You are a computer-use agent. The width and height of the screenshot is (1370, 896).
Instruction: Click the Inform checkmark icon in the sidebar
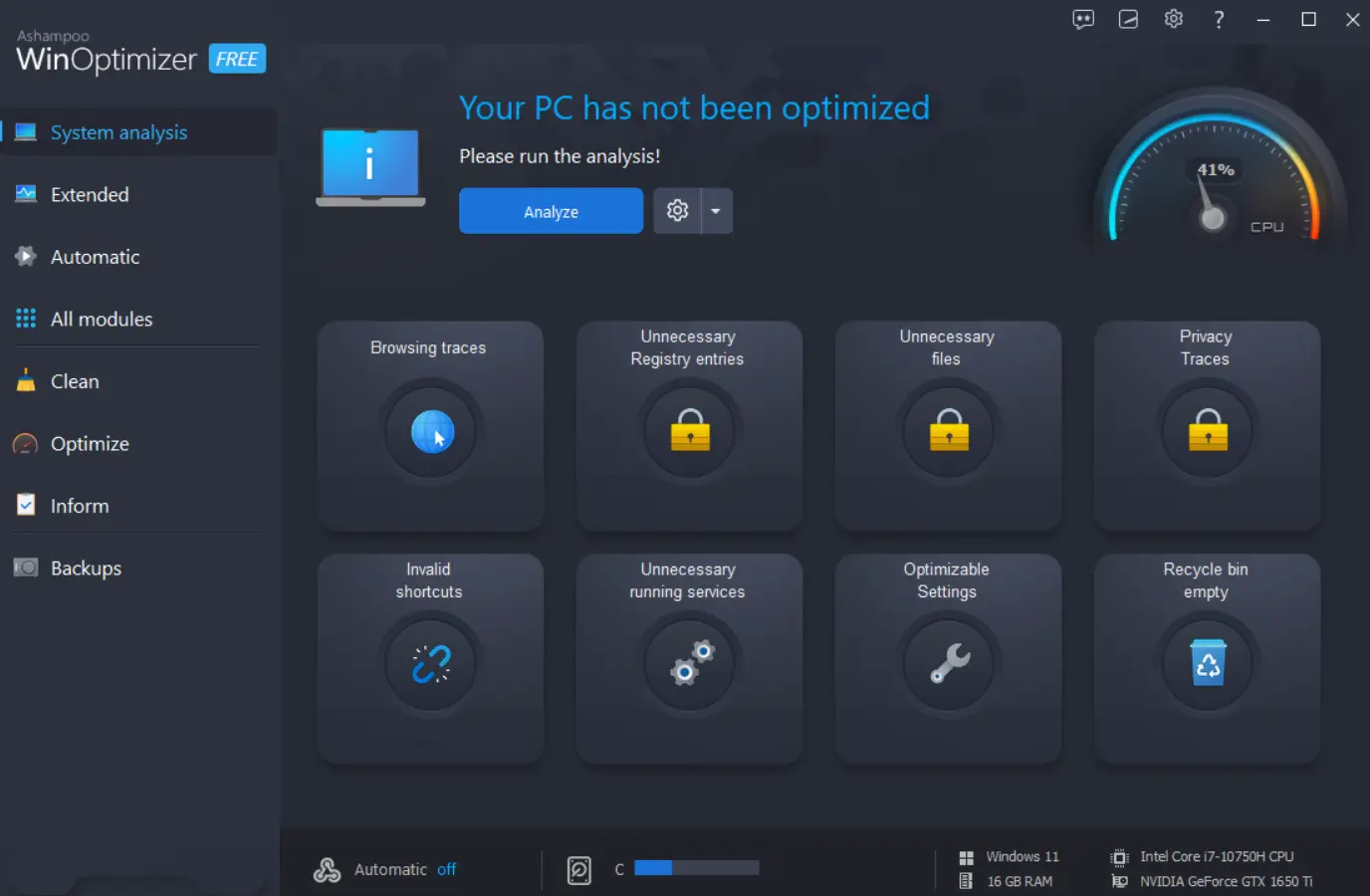25,505
